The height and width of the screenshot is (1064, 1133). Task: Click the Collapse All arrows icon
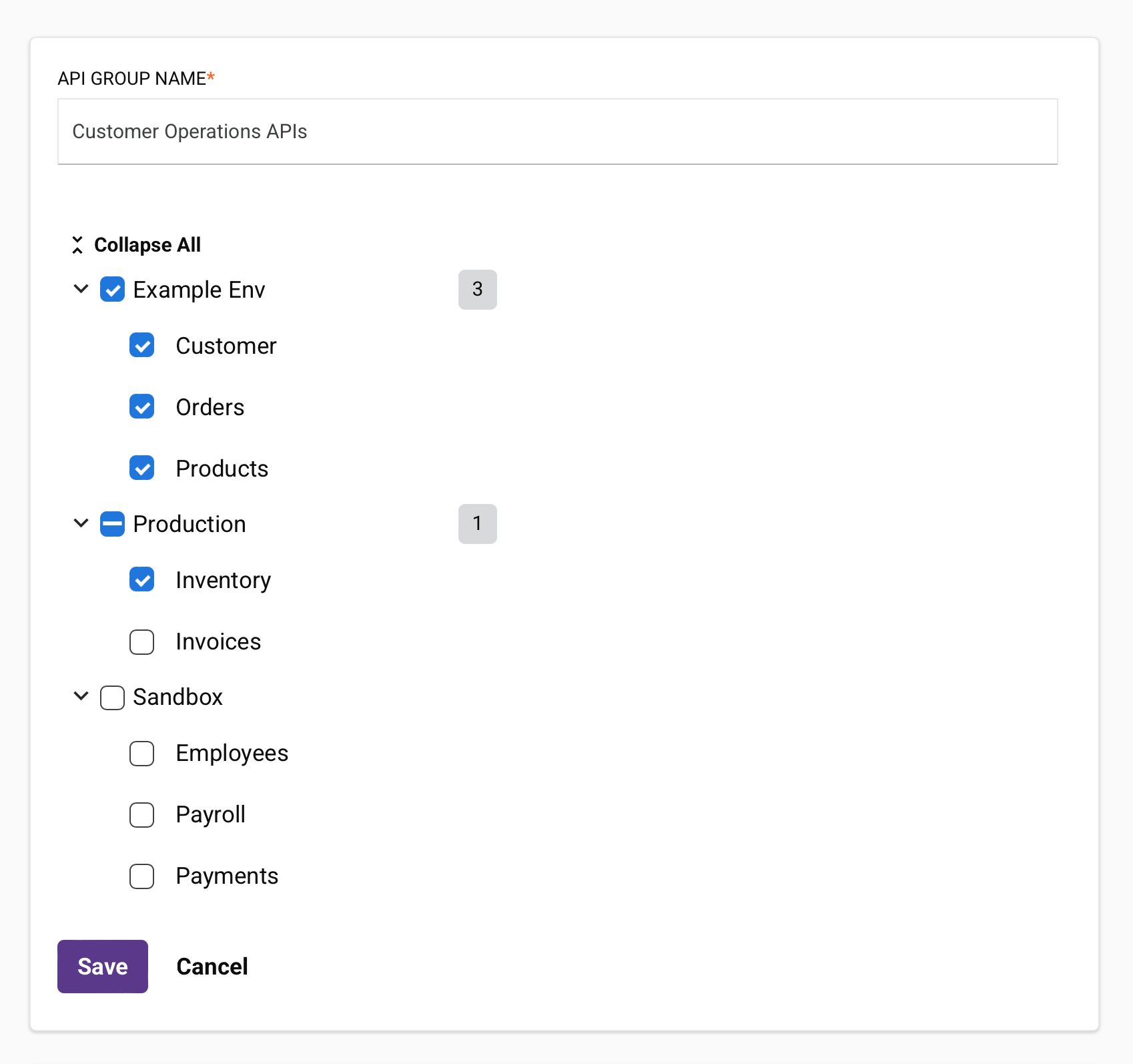(x=77, y=245)
